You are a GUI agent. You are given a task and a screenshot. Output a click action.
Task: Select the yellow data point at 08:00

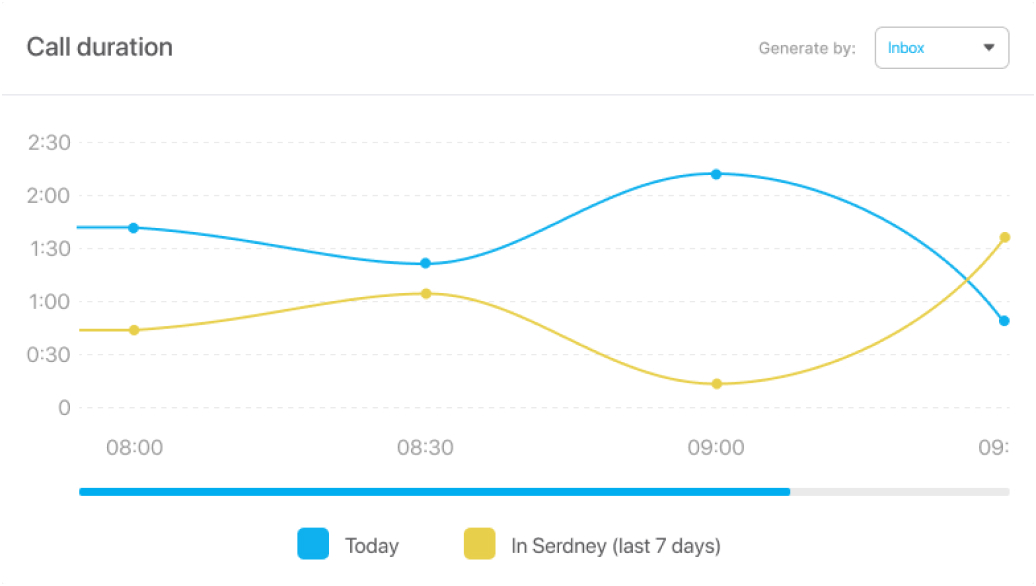tap(134, 330)
